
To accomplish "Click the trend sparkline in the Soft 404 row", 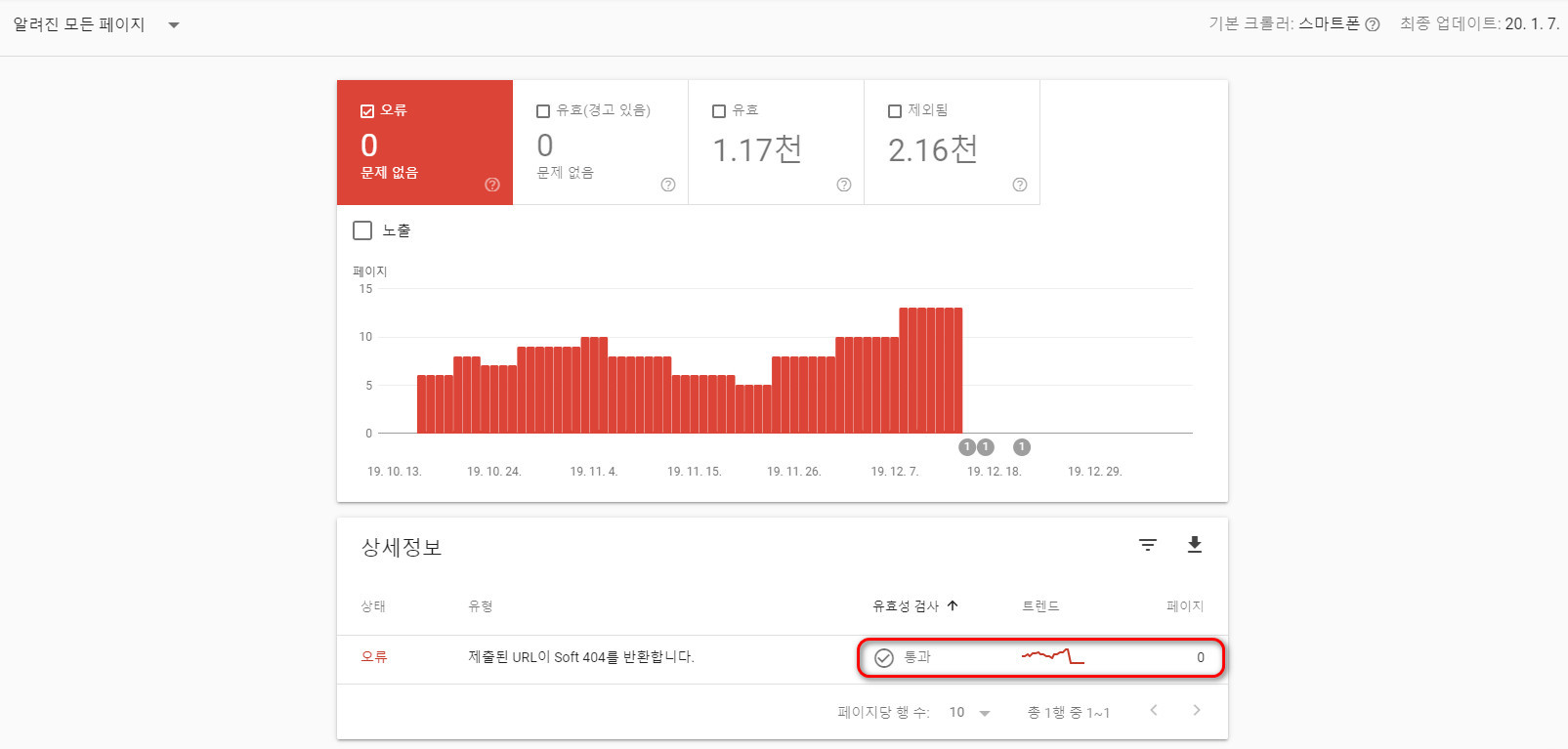I will [1053, 656].
